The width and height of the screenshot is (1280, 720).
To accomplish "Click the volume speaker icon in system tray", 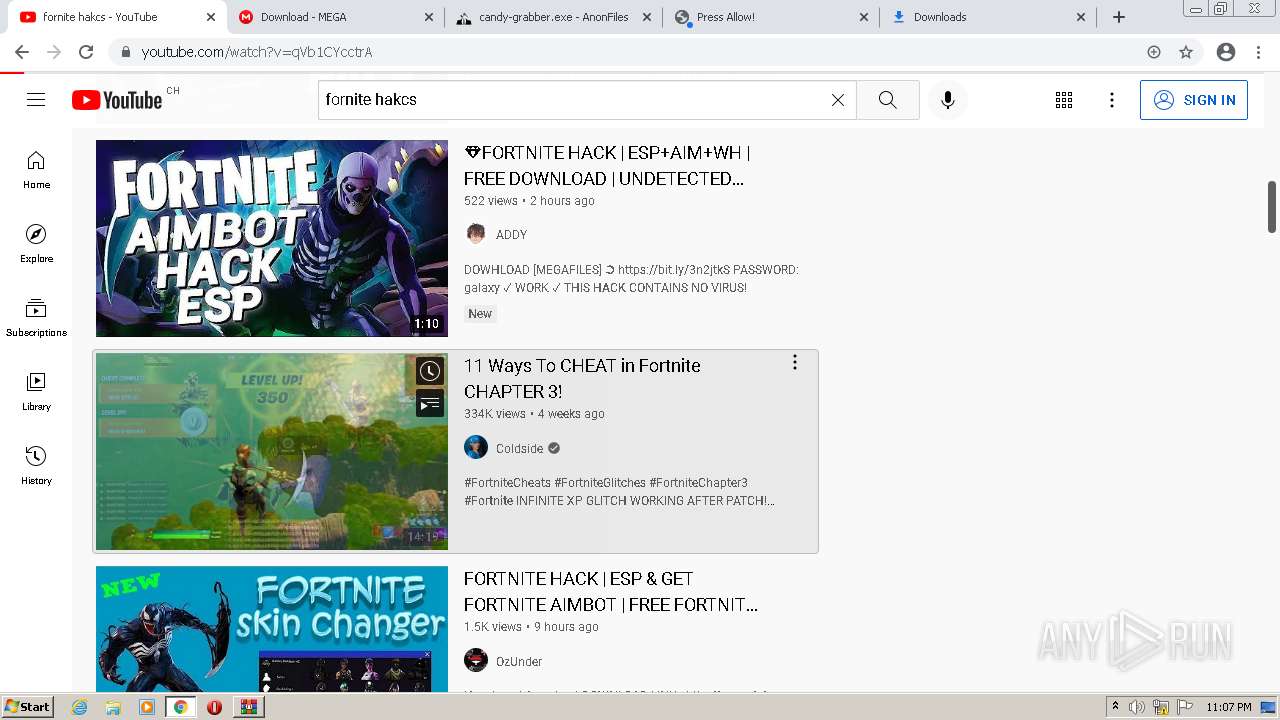I will pyautogui.click(x=1137, y=707).
